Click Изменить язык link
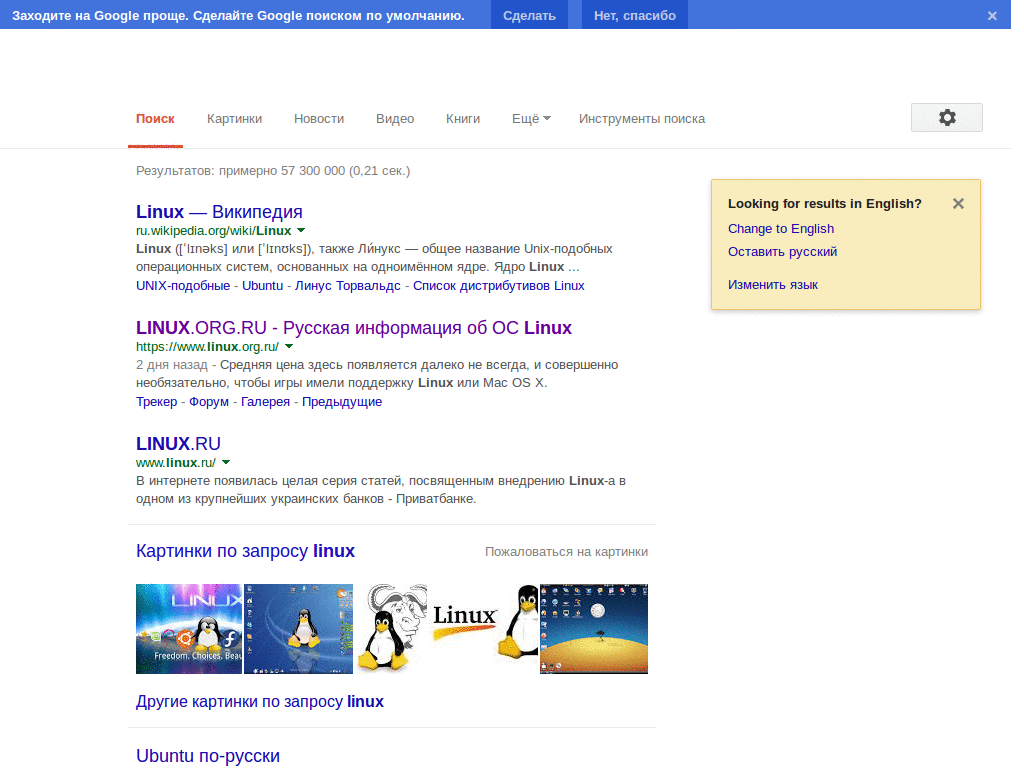Viewport: 1024px width, 768px height. click(x=773, y=285)
